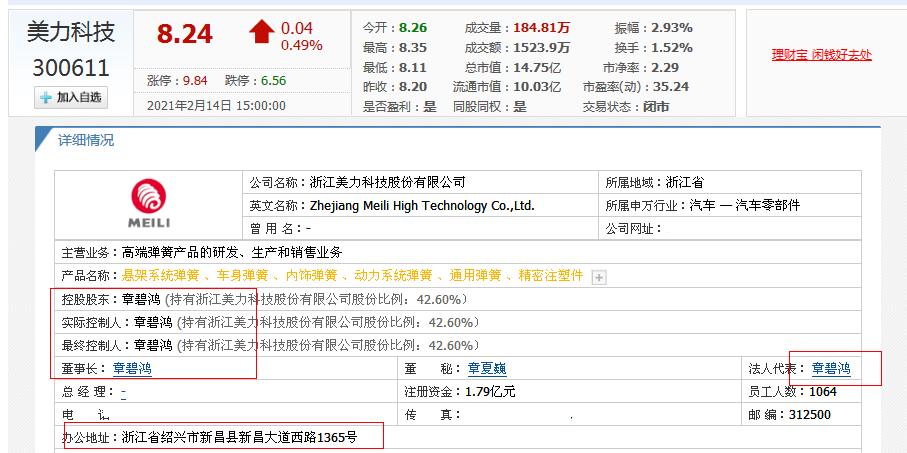Click the 涨停 value 9.84
907x453 pixels.
(x=195, y=80)
